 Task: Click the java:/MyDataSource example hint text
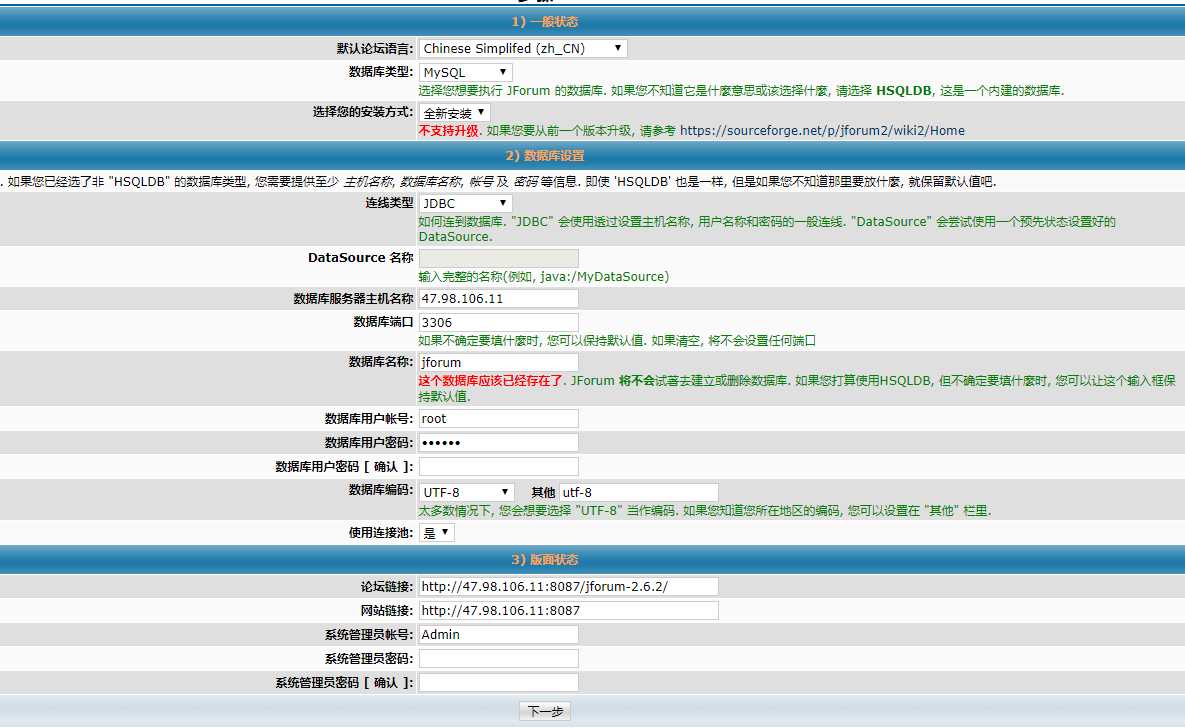604,277
